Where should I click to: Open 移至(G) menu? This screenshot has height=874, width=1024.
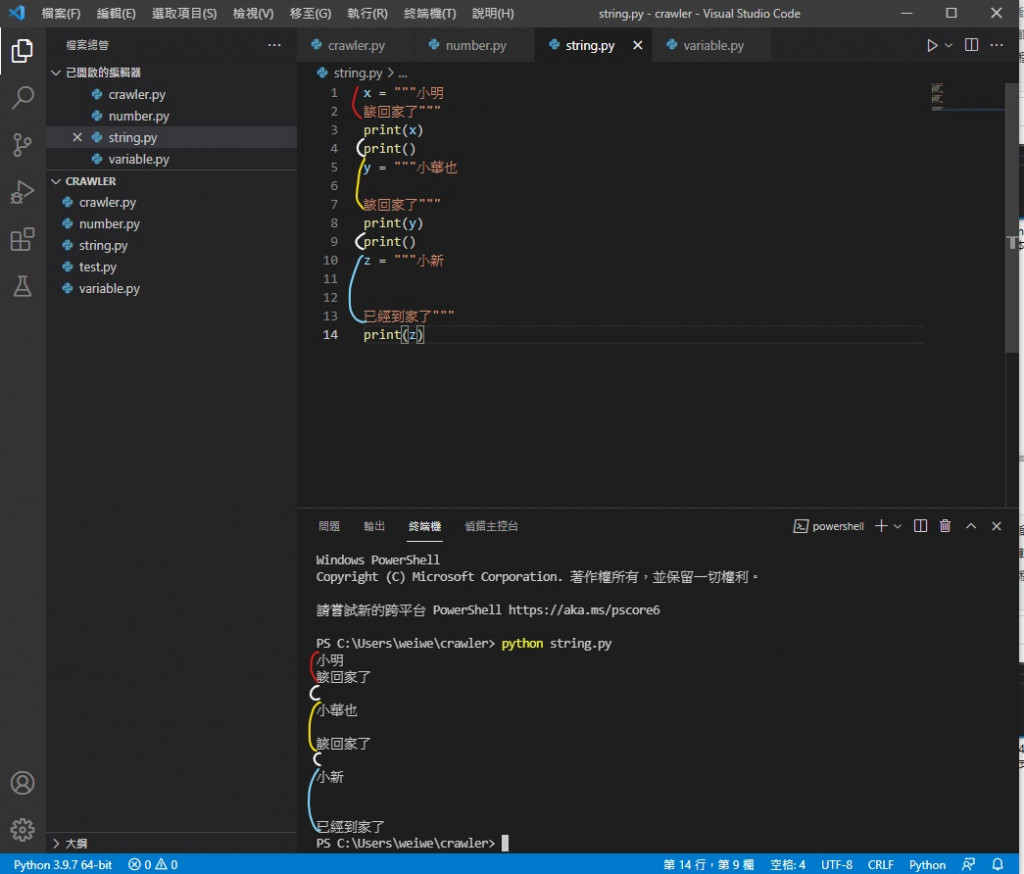coord(310,13)
